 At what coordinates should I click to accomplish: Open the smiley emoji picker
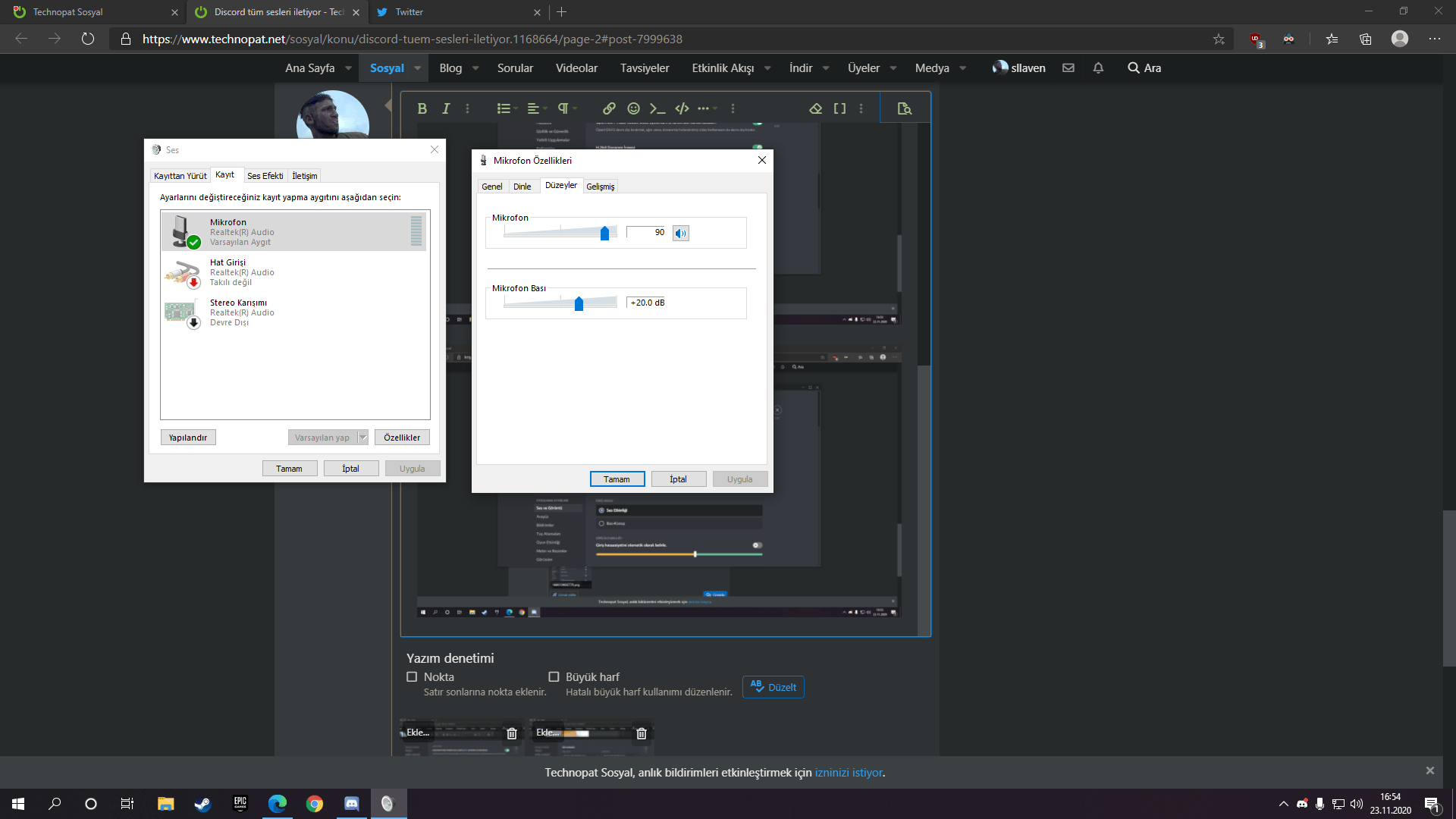633,108
